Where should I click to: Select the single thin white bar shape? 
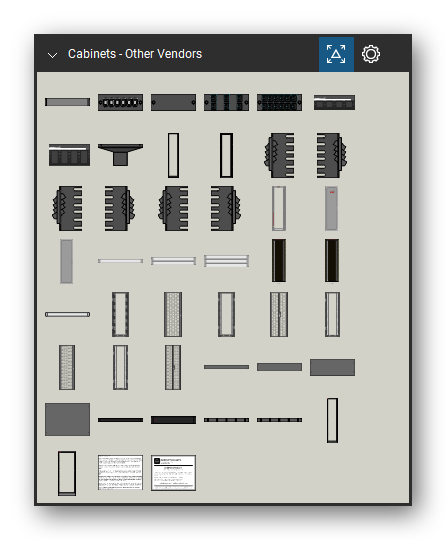click(x=120, y=261)
